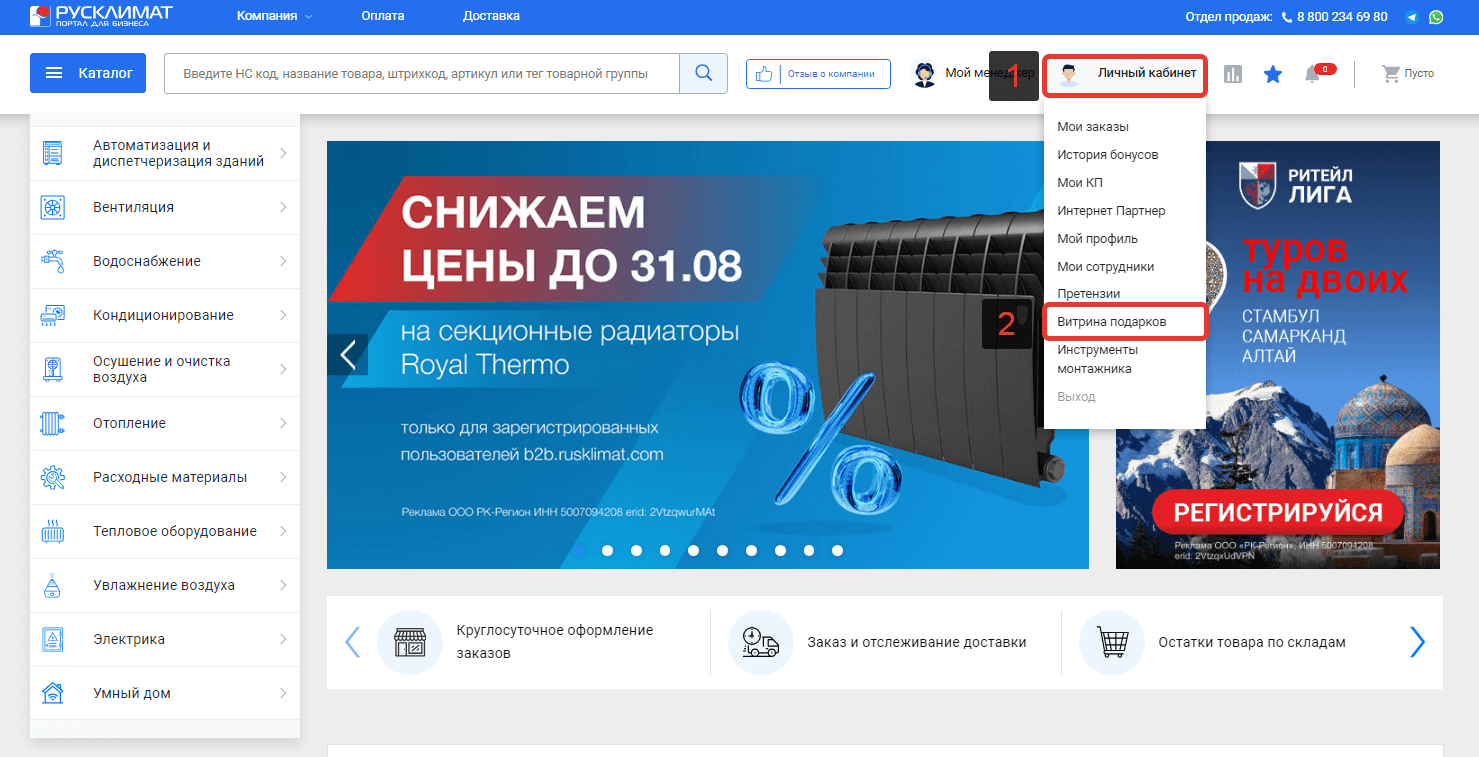Open История бонусов menu entry

point(1108,155)
